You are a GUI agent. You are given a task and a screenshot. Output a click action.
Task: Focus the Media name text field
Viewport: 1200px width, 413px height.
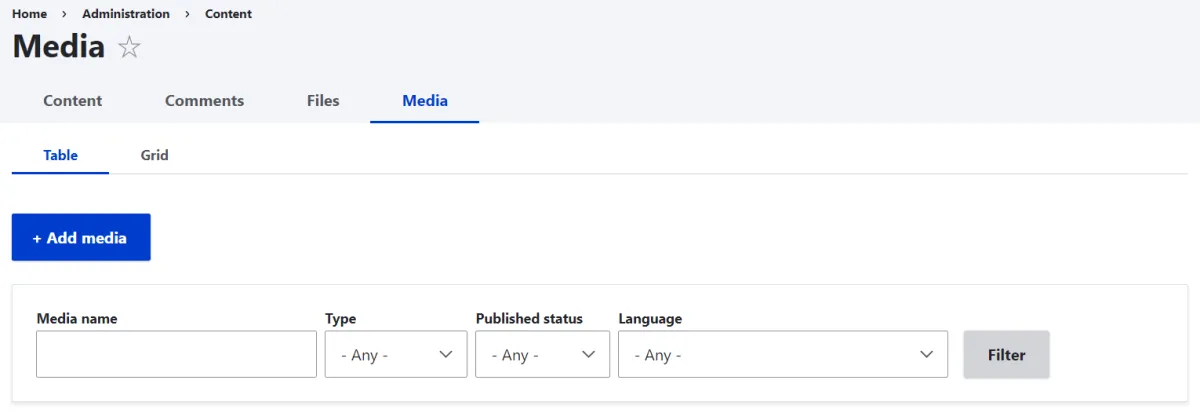[x=176, y=354]
